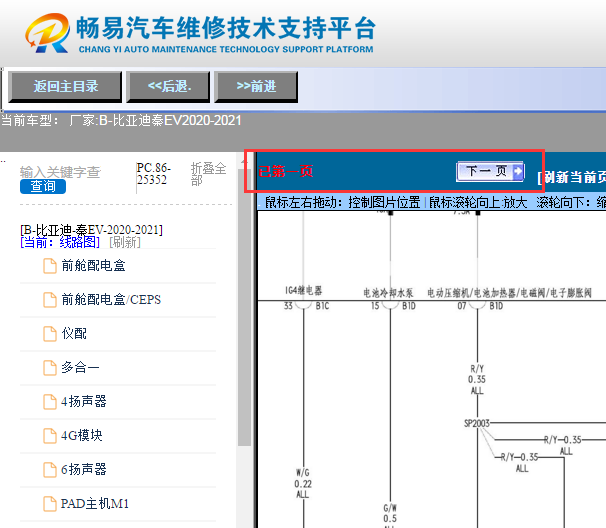
Task: Open the 4扬声器 tree item
Action: tap(83, 401)
